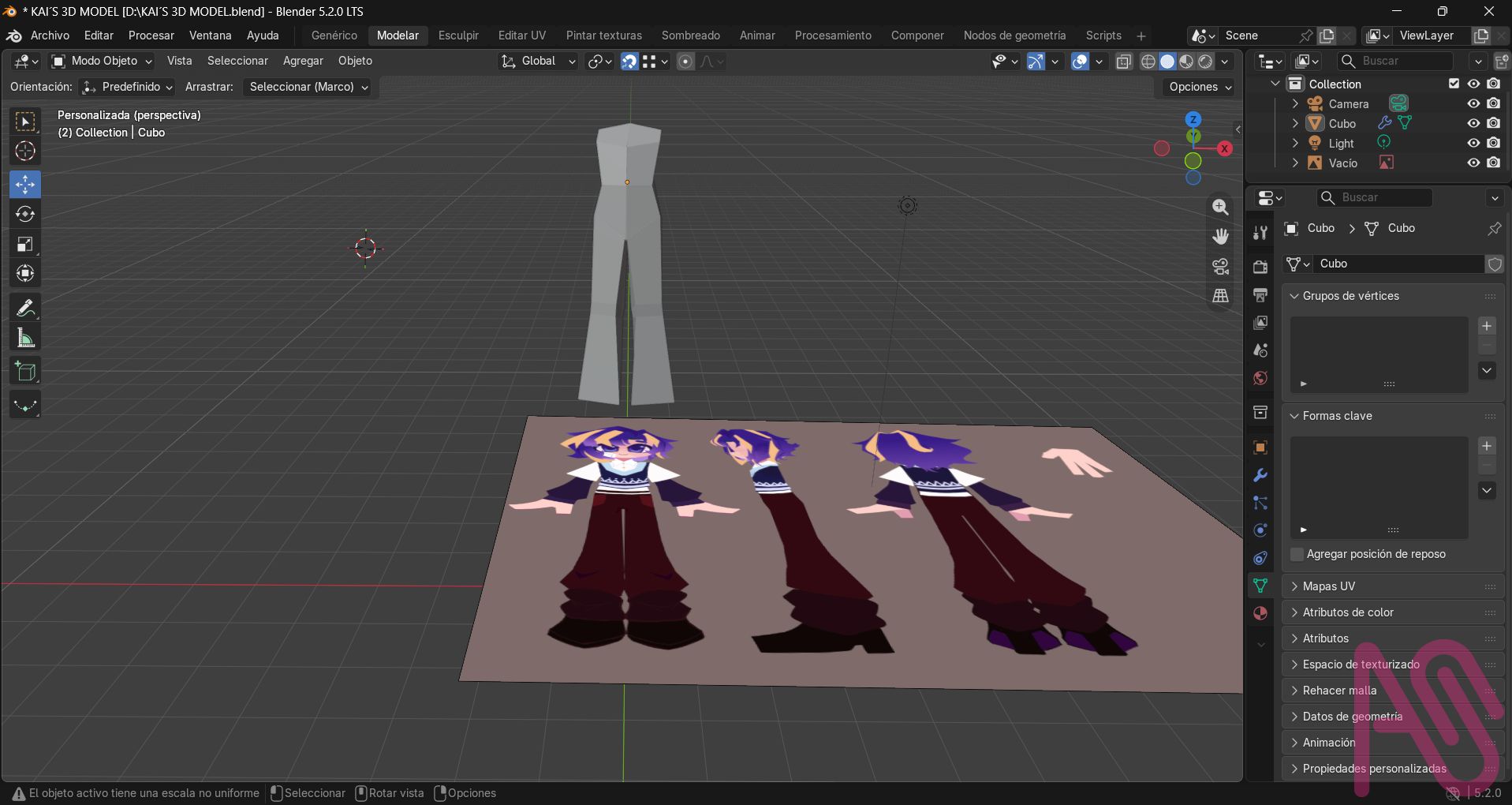Pin the properties editor context
Image resolution: width=1512 pixels, height=805 pixels.
click(1494, 228)
